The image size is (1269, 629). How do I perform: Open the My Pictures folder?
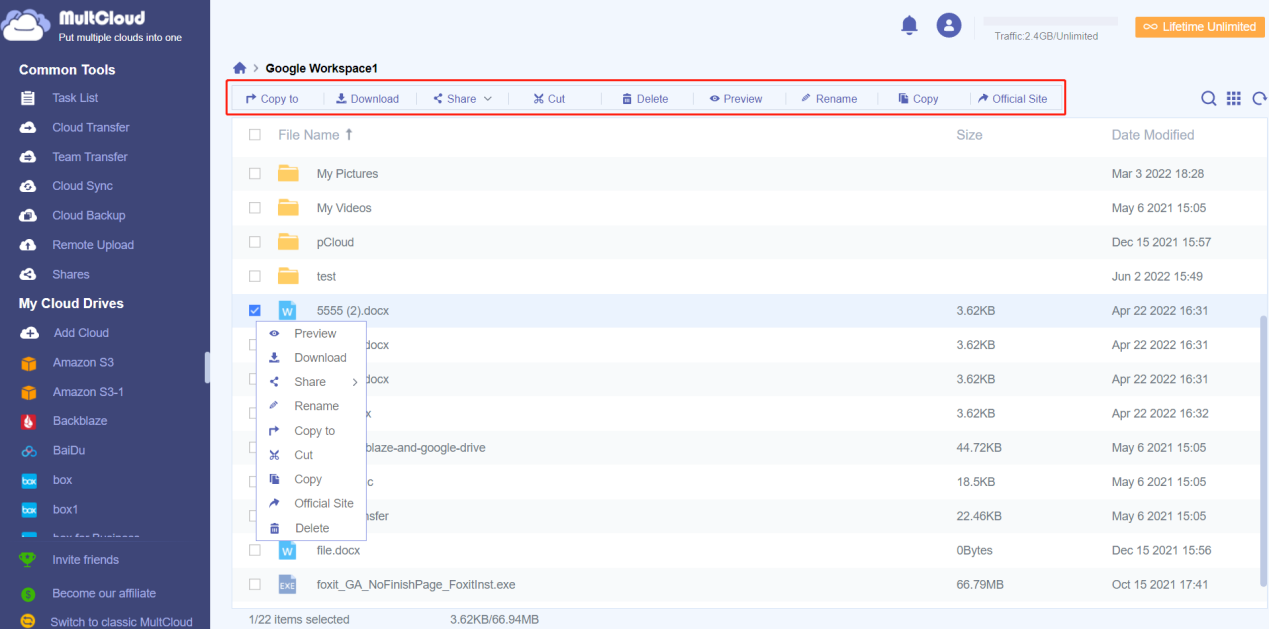pos(347,174)
